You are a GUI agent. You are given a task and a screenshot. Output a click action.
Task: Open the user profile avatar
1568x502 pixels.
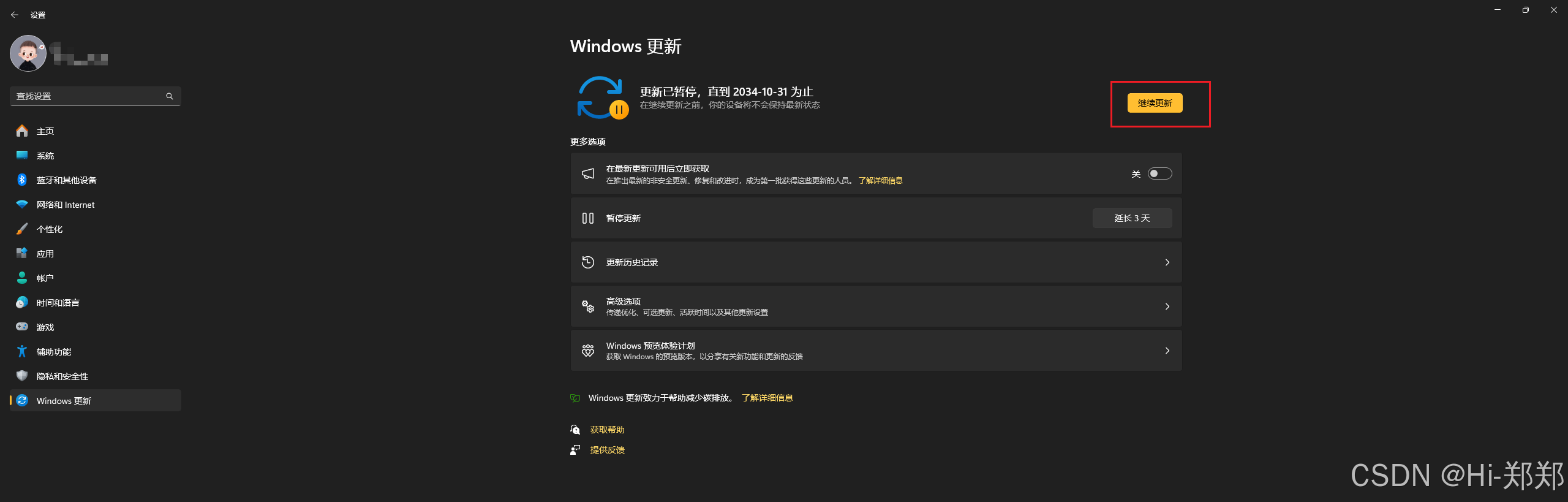click(28, 53)
